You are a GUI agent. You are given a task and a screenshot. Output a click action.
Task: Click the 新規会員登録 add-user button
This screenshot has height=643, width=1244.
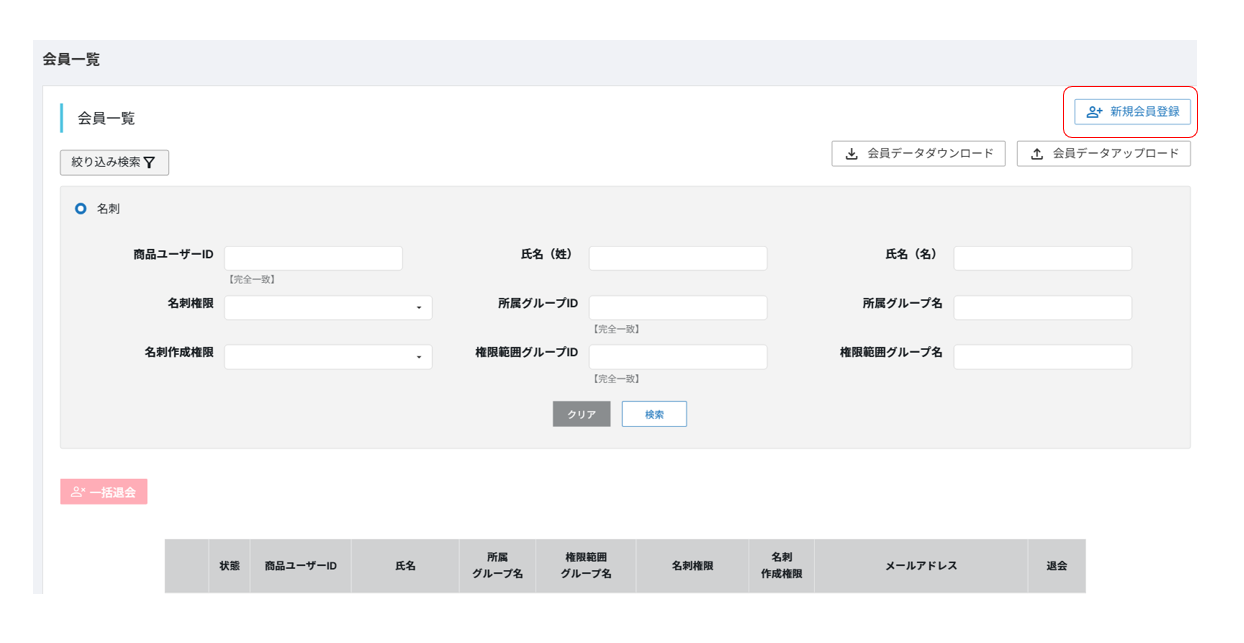[1132, 112]
